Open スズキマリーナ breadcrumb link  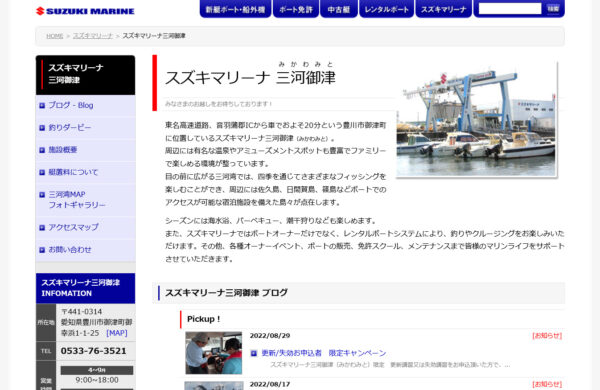click(x=93, y=36)
